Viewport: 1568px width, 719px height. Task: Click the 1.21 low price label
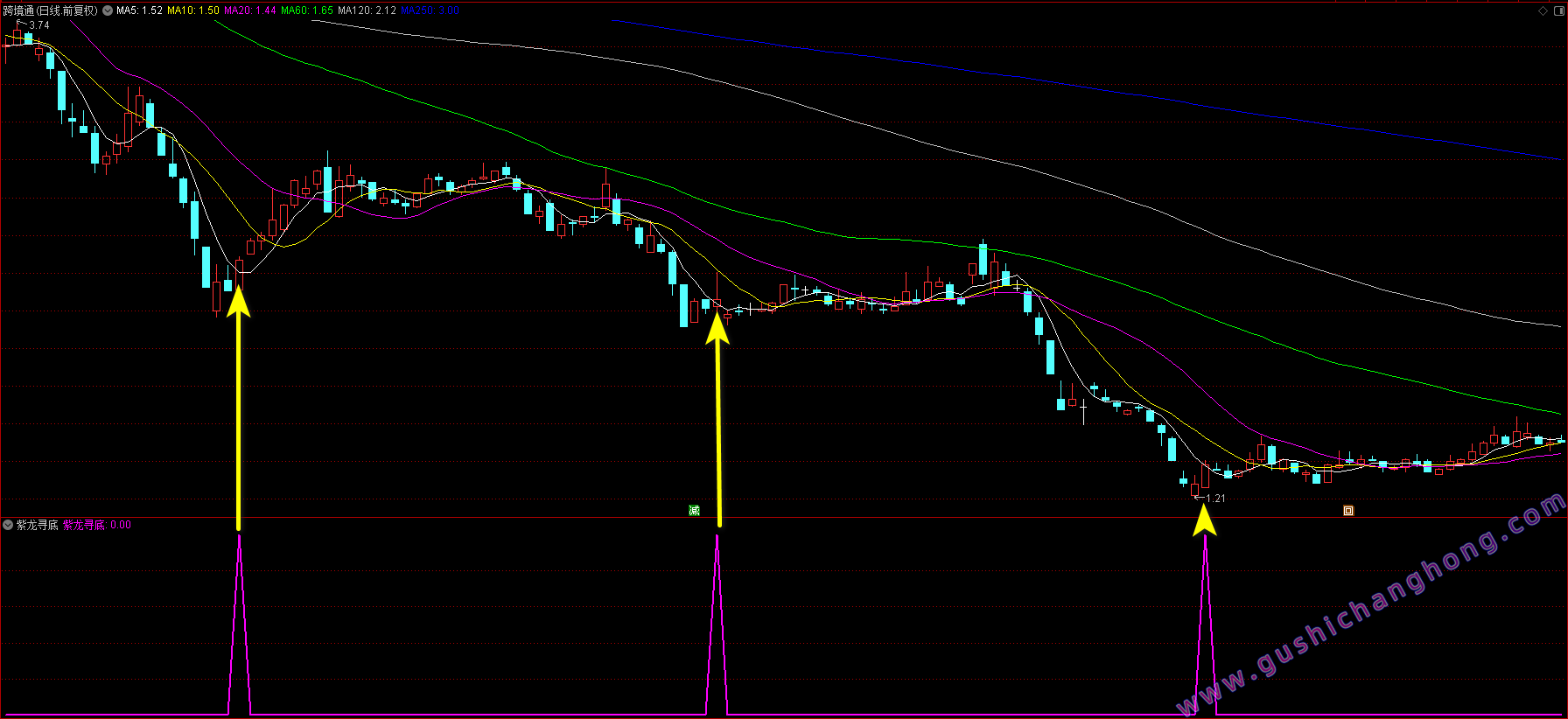pos(1215,499)
